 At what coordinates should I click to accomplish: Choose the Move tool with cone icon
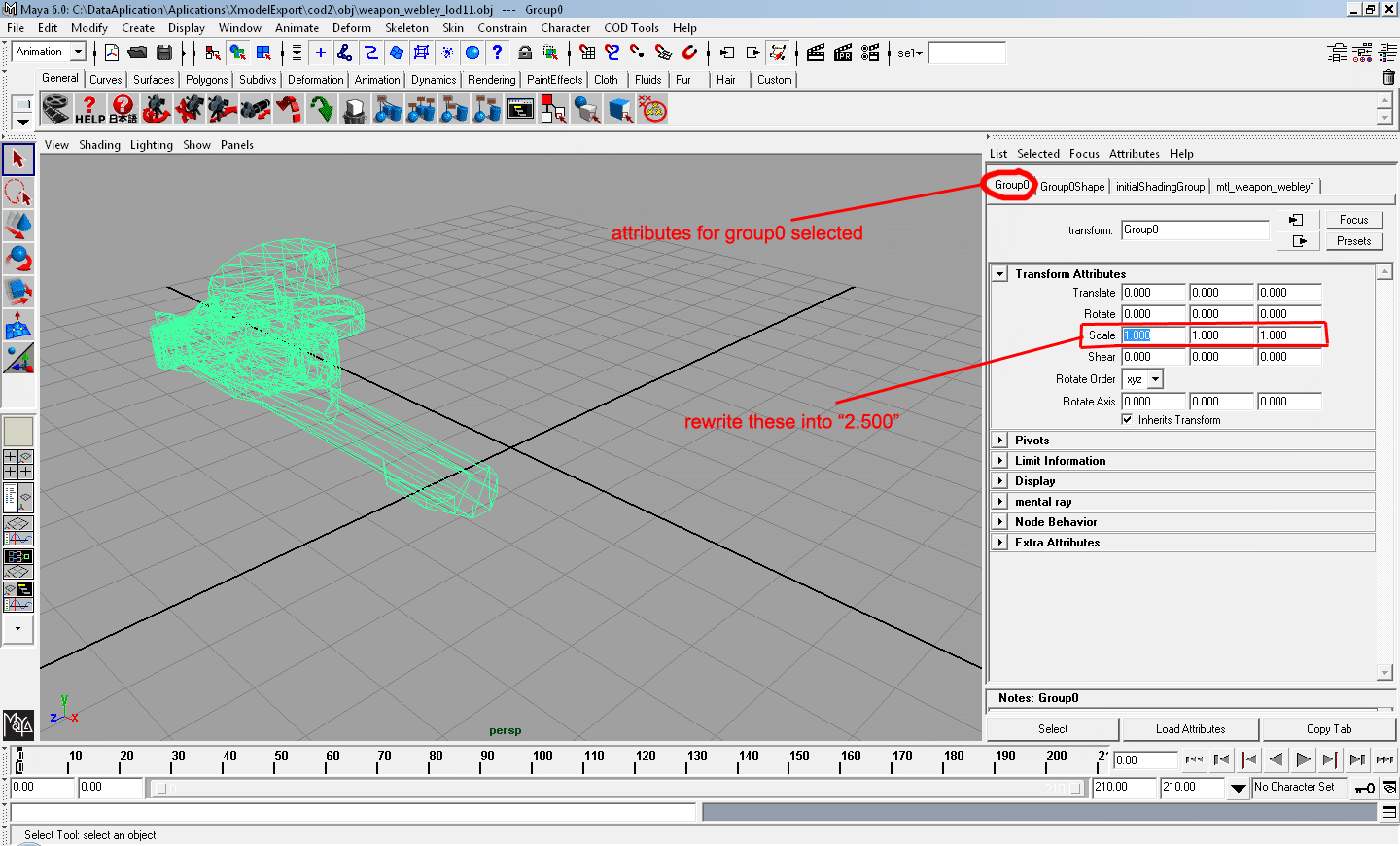18,225
